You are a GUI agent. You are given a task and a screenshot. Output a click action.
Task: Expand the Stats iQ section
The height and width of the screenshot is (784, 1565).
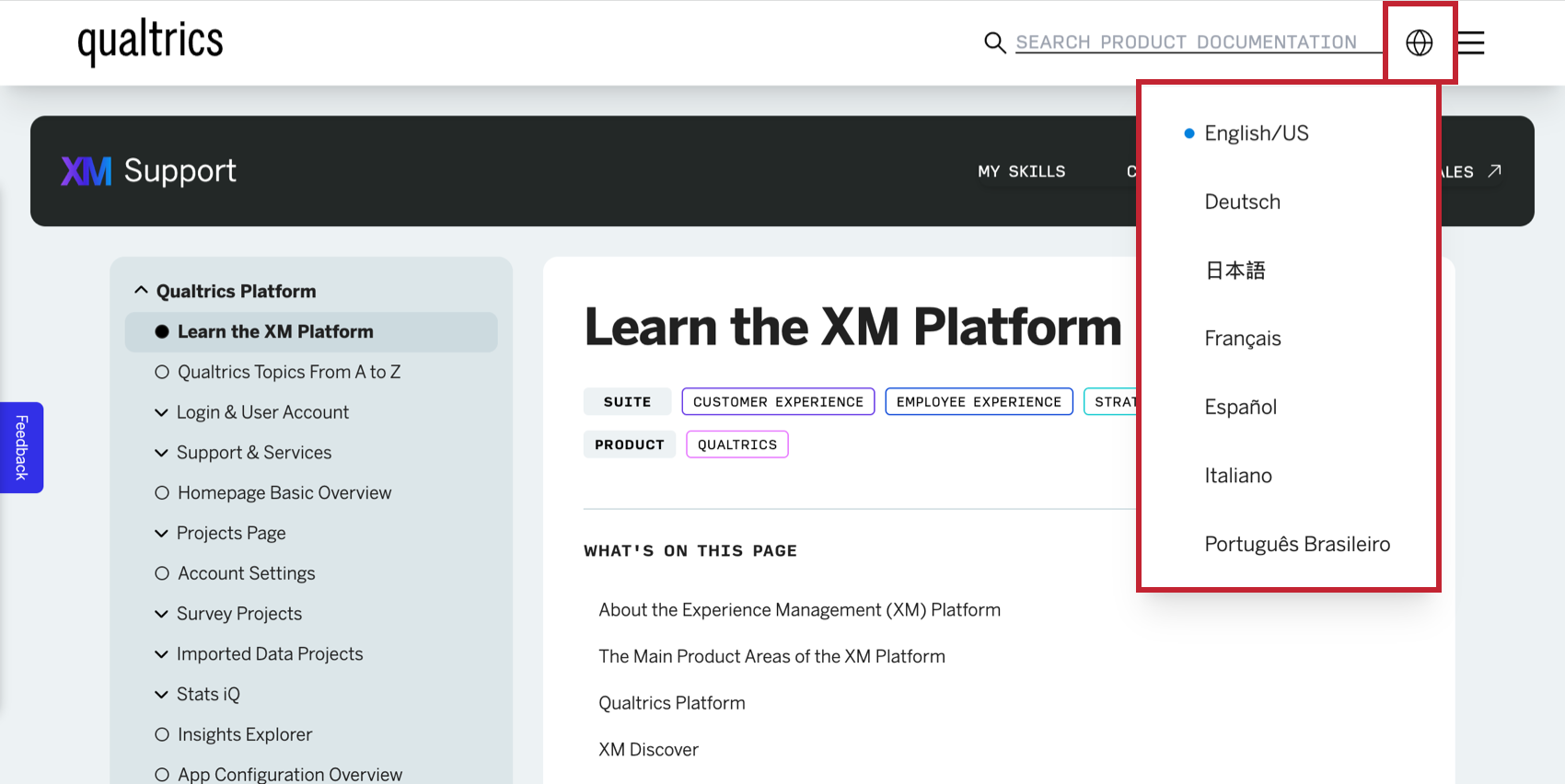tap(161, 695)
